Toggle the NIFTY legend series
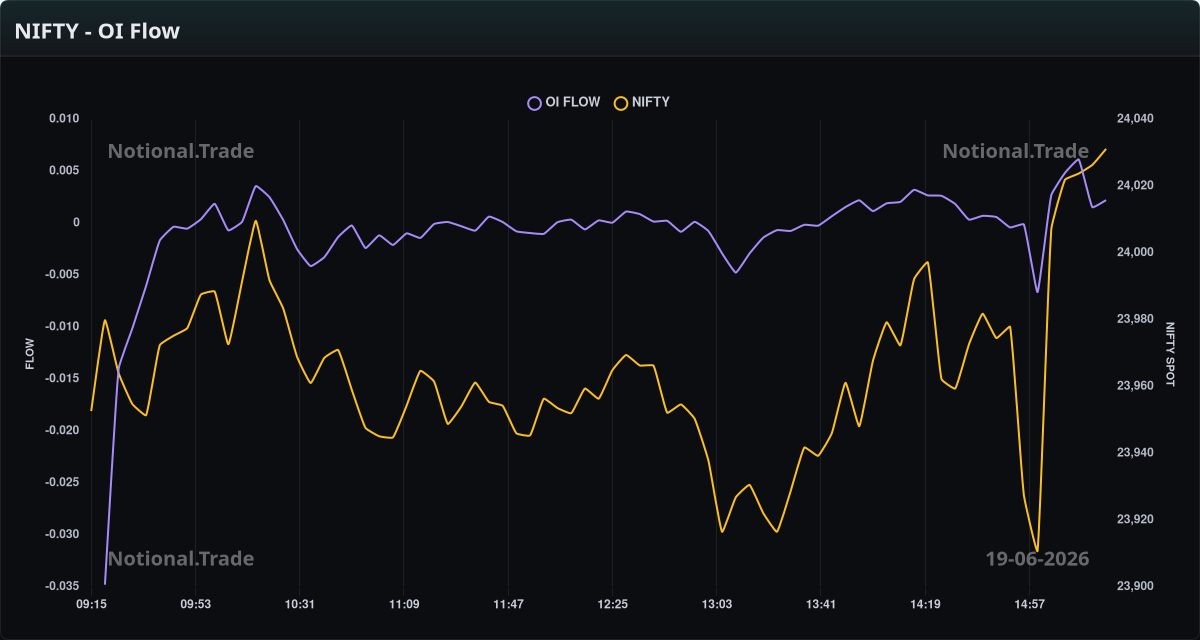Image resolution: width=1200 pixels, height=640 pixels. [x=642, y=102]
